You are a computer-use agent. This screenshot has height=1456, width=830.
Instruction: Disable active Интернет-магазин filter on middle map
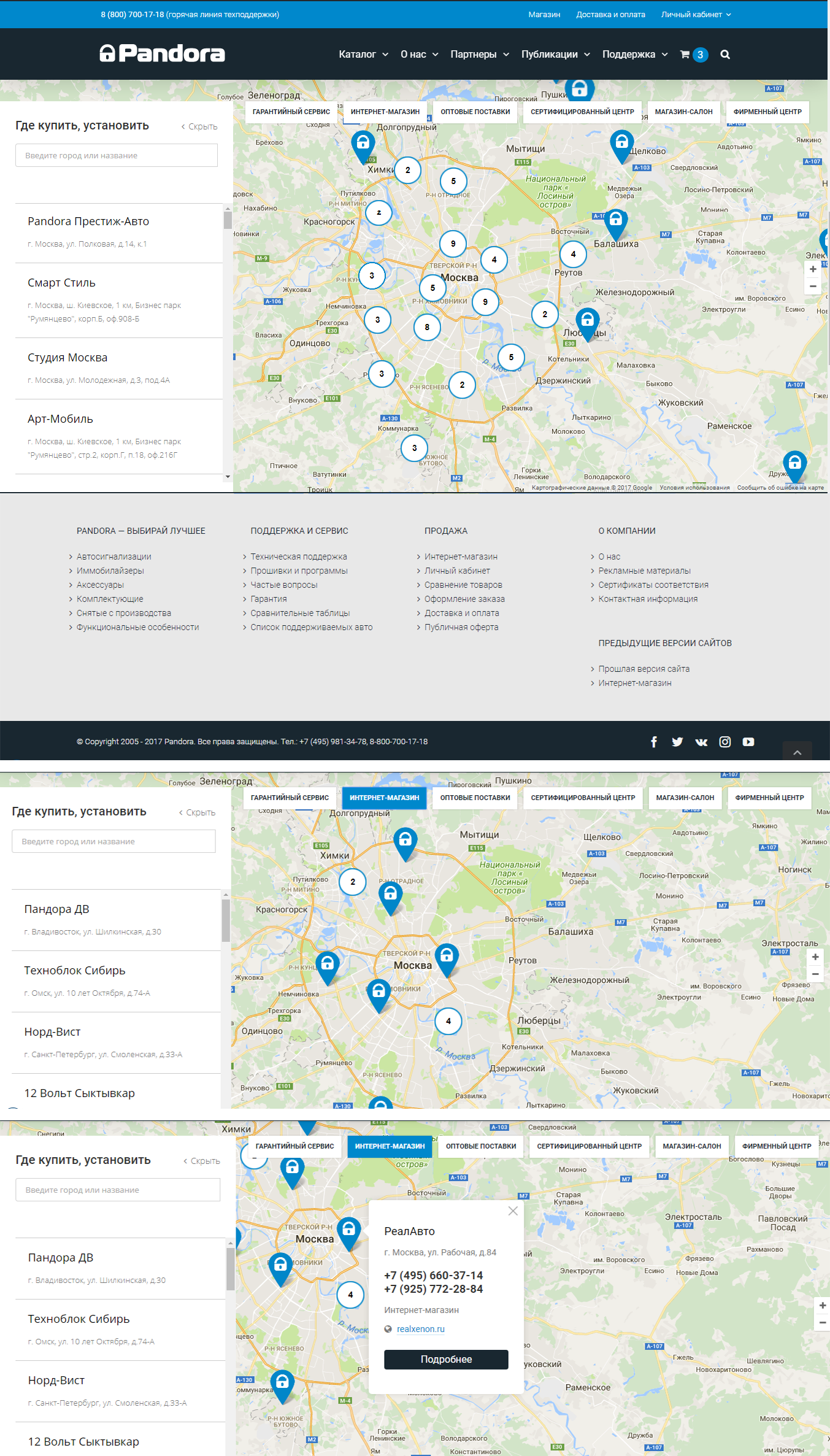tap(385, 798)
